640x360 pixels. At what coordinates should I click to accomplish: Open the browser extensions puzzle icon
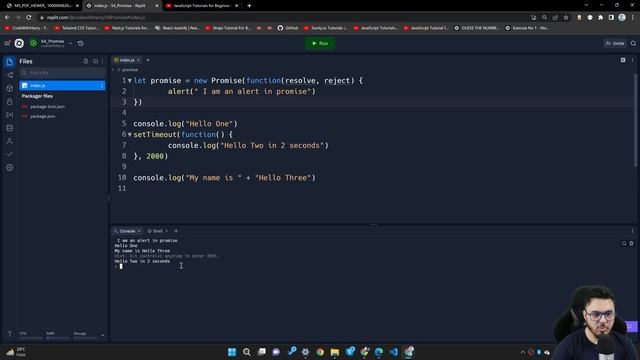pos(600,18)
